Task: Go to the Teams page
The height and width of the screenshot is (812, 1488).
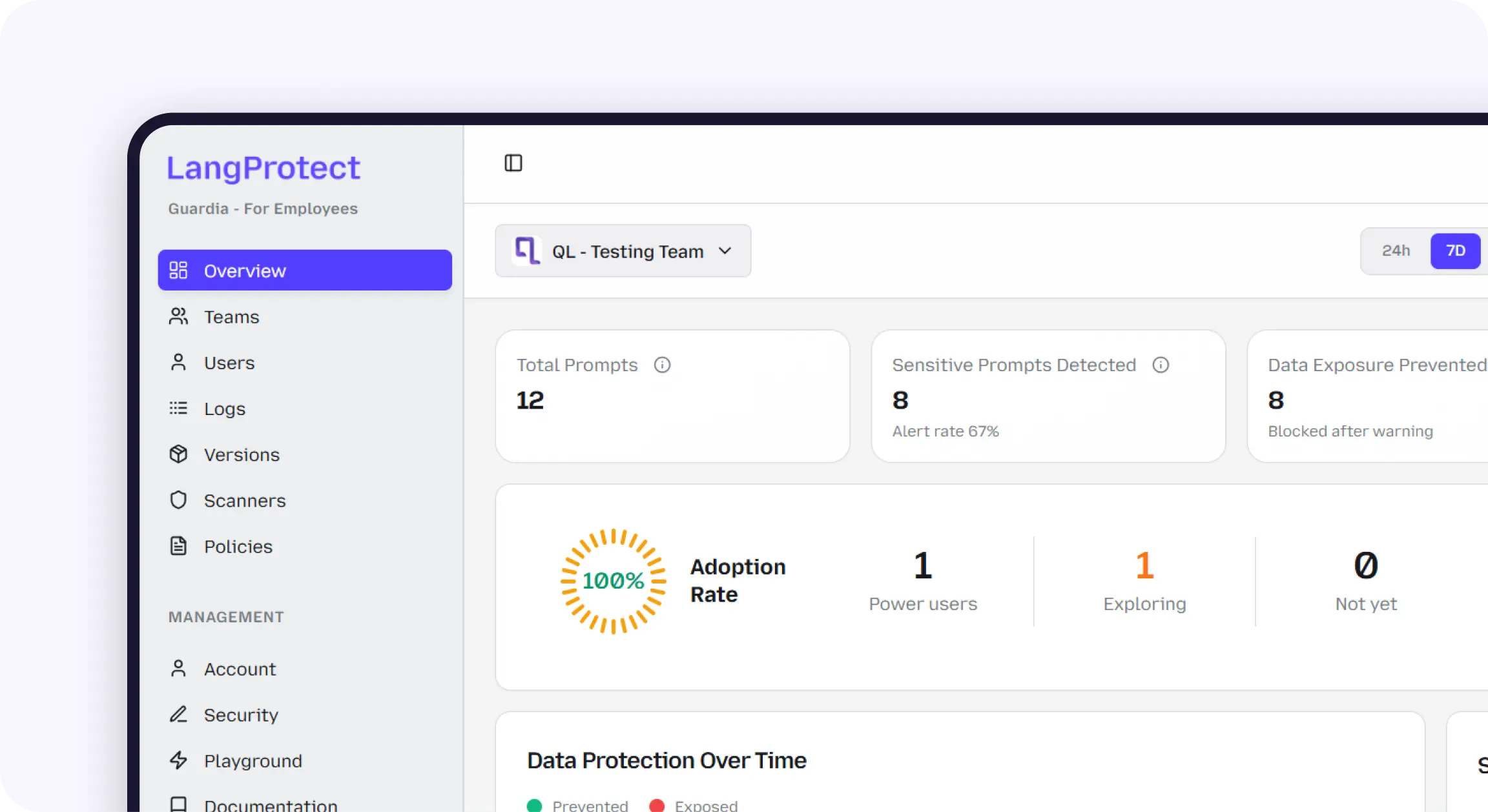Action: (231, 317)
